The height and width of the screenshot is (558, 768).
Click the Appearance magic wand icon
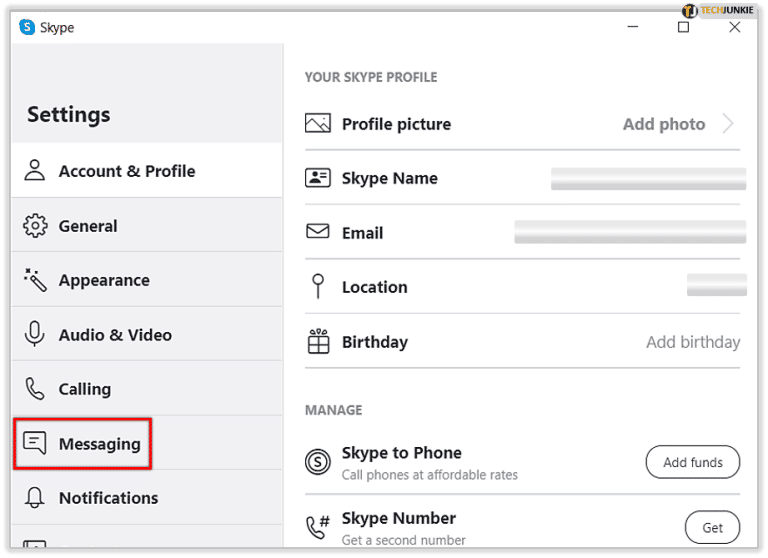(x=35, y=280)
